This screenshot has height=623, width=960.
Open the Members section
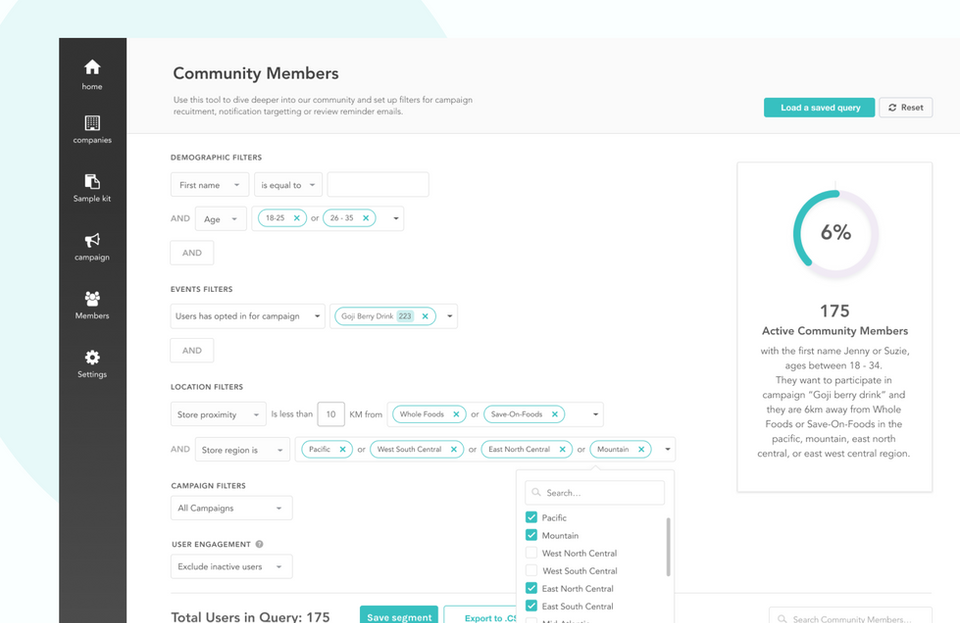tap(92, 300)
